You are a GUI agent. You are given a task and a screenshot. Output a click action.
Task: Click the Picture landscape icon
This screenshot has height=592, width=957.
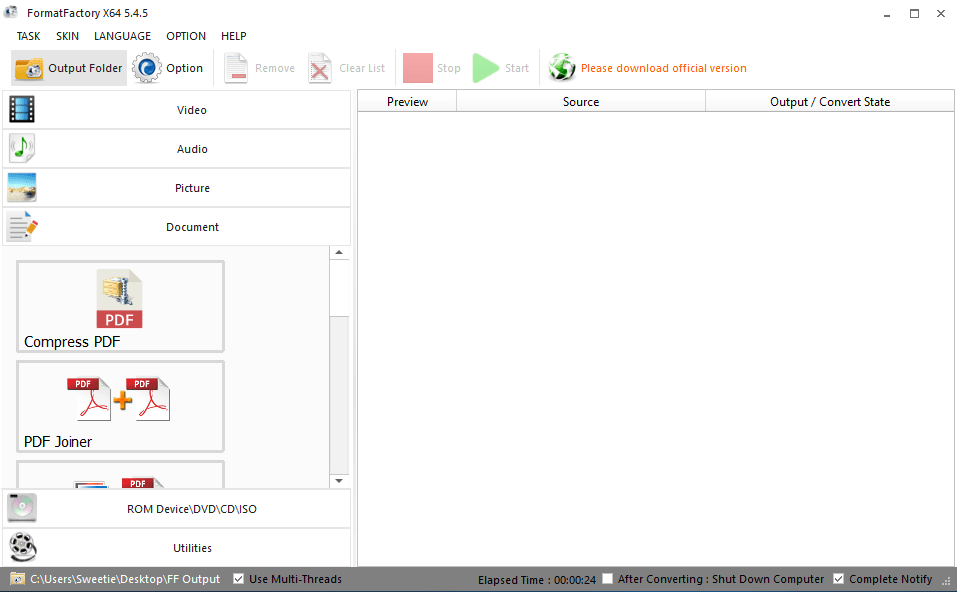(x=22, y=188)
